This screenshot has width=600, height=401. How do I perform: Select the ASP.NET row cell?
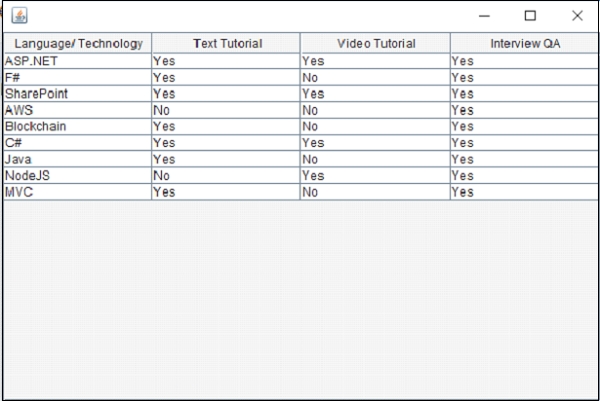point(77,61)
